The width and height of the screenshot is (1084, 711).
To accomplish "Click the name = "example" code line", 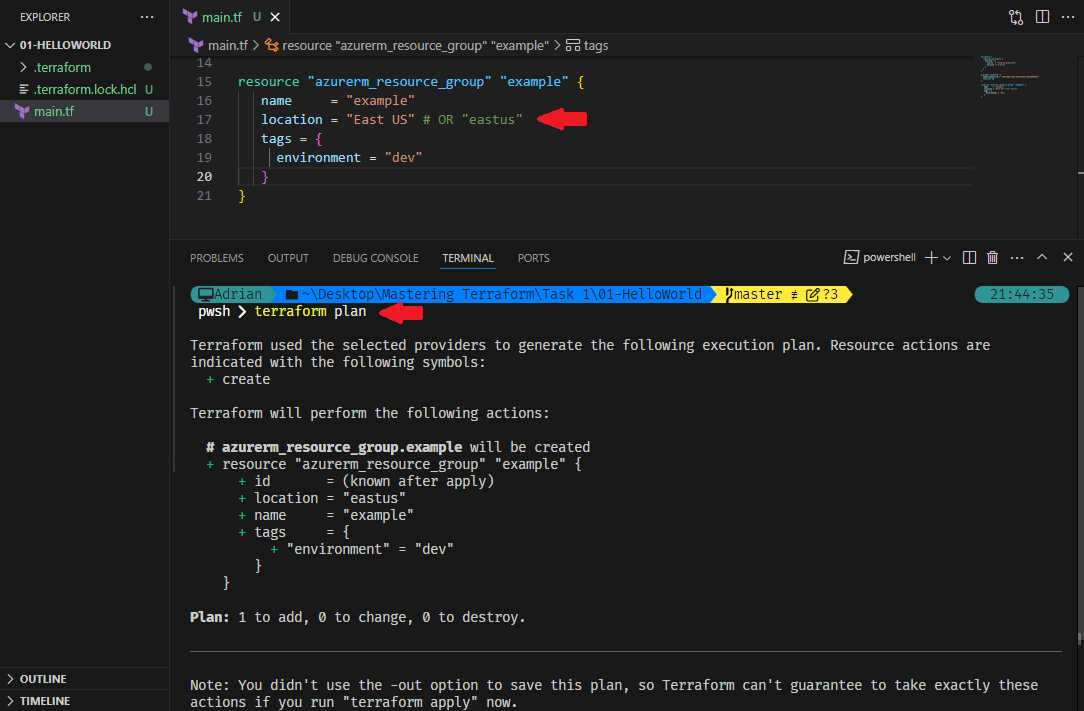I will click(337, 101).
